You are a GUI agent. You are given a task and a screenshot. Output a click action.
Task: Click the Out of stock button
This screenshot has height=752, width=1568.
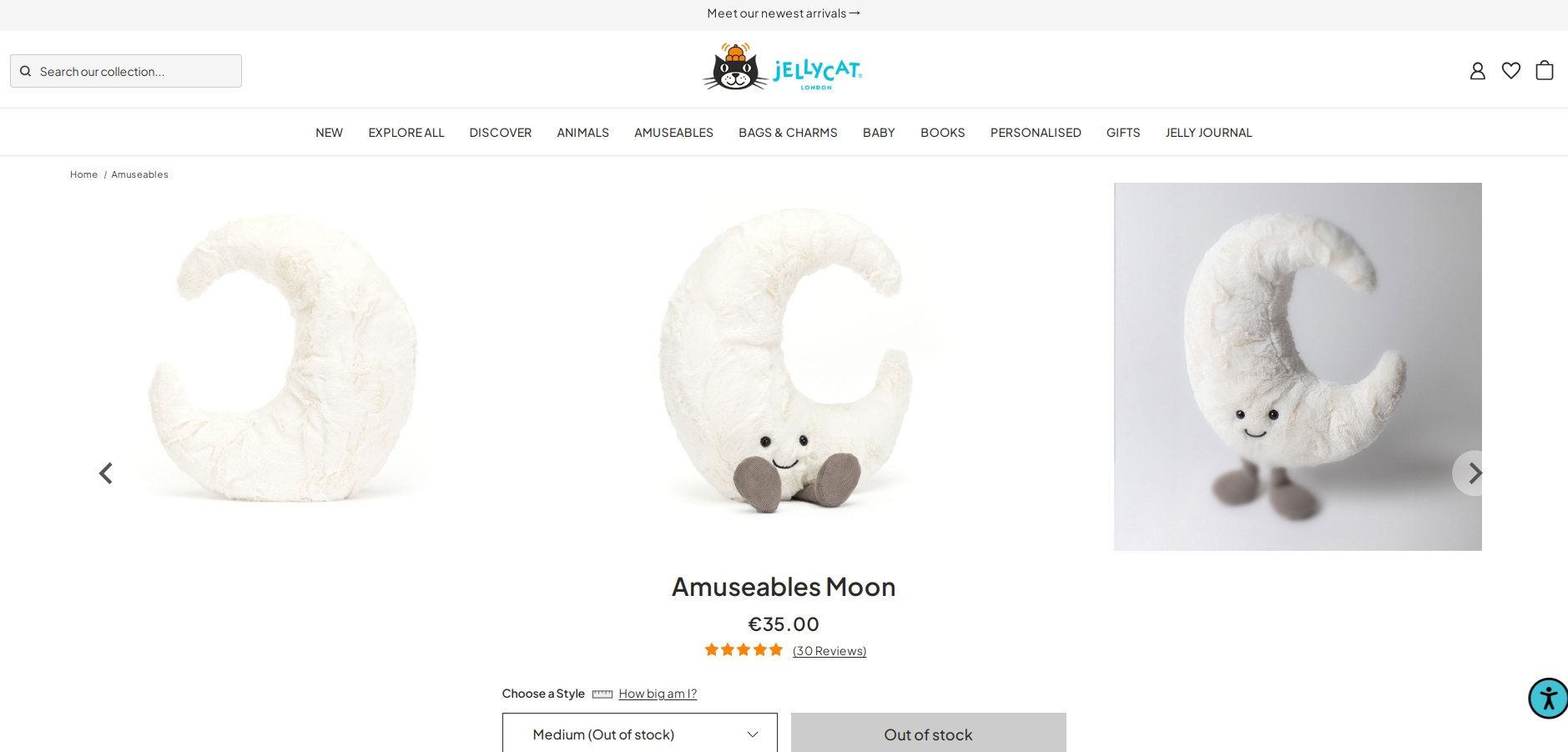928,734
